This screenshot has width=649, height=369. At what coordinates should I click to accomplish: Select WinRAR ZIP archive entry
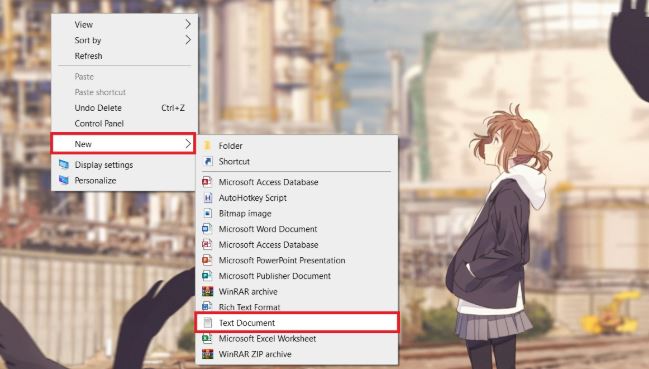pyautogui.click(x=296, y=354)
